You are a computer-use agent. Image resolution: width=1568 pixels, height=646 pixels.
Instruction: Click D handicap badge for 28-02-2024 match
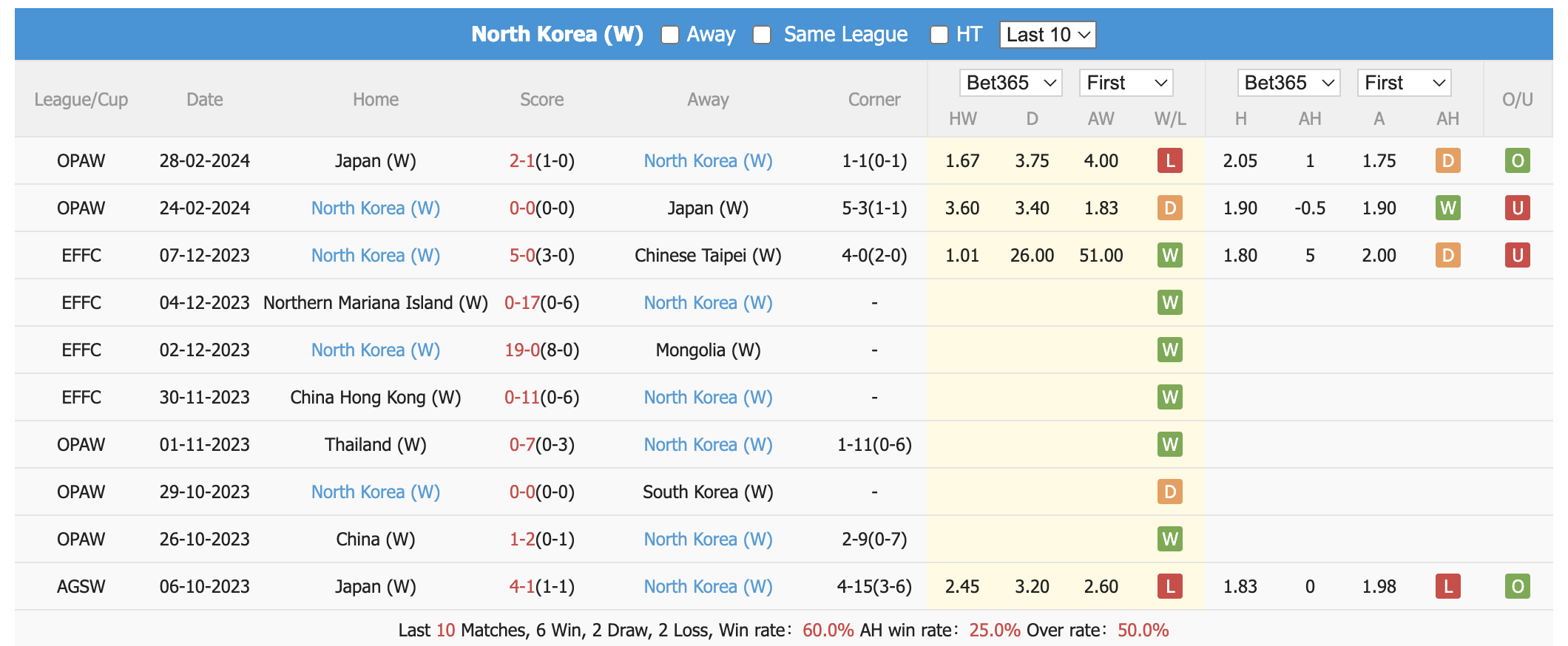click(1448, 160)
